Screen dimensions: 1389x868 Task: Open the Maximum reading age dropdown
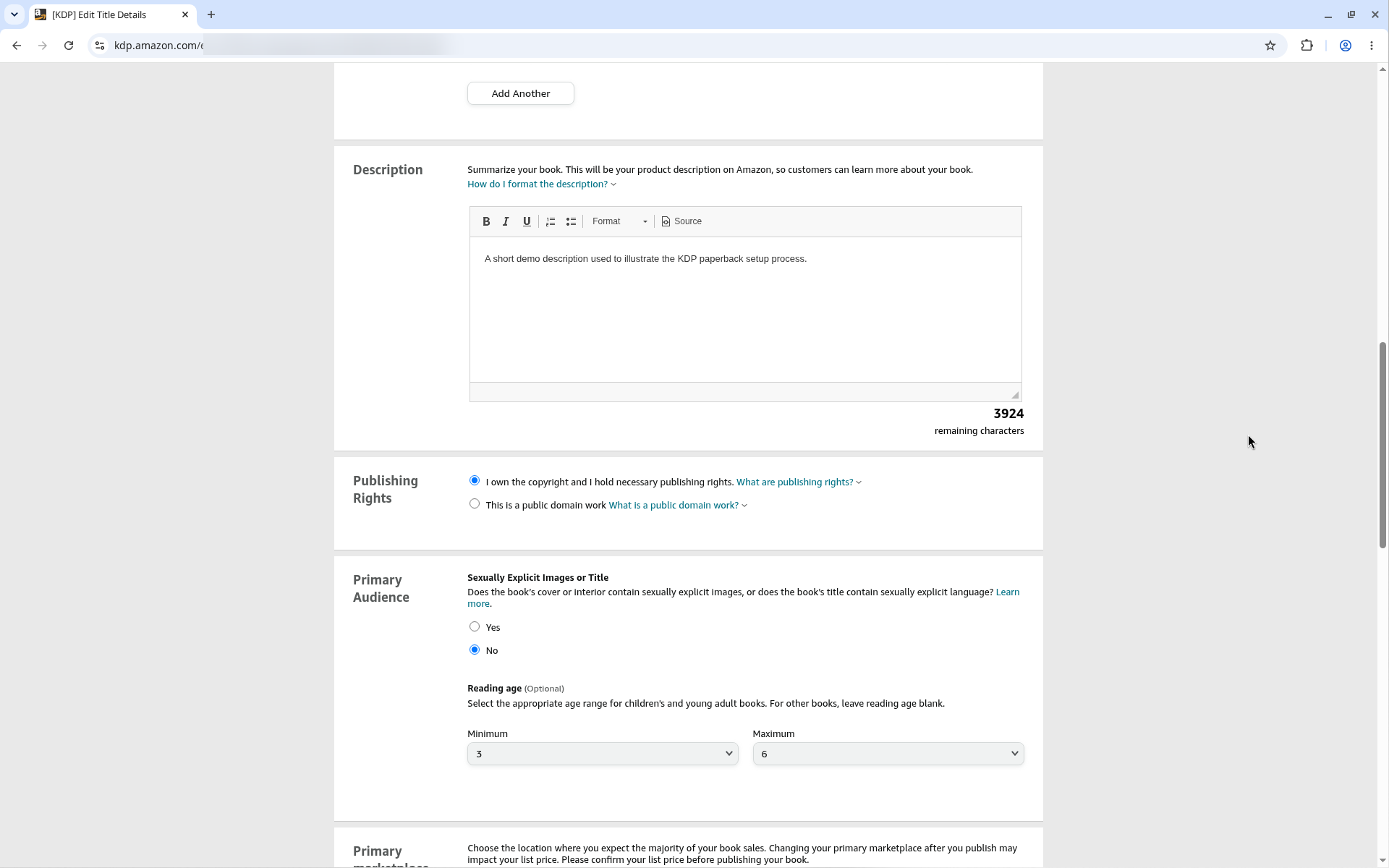(888, 754)
